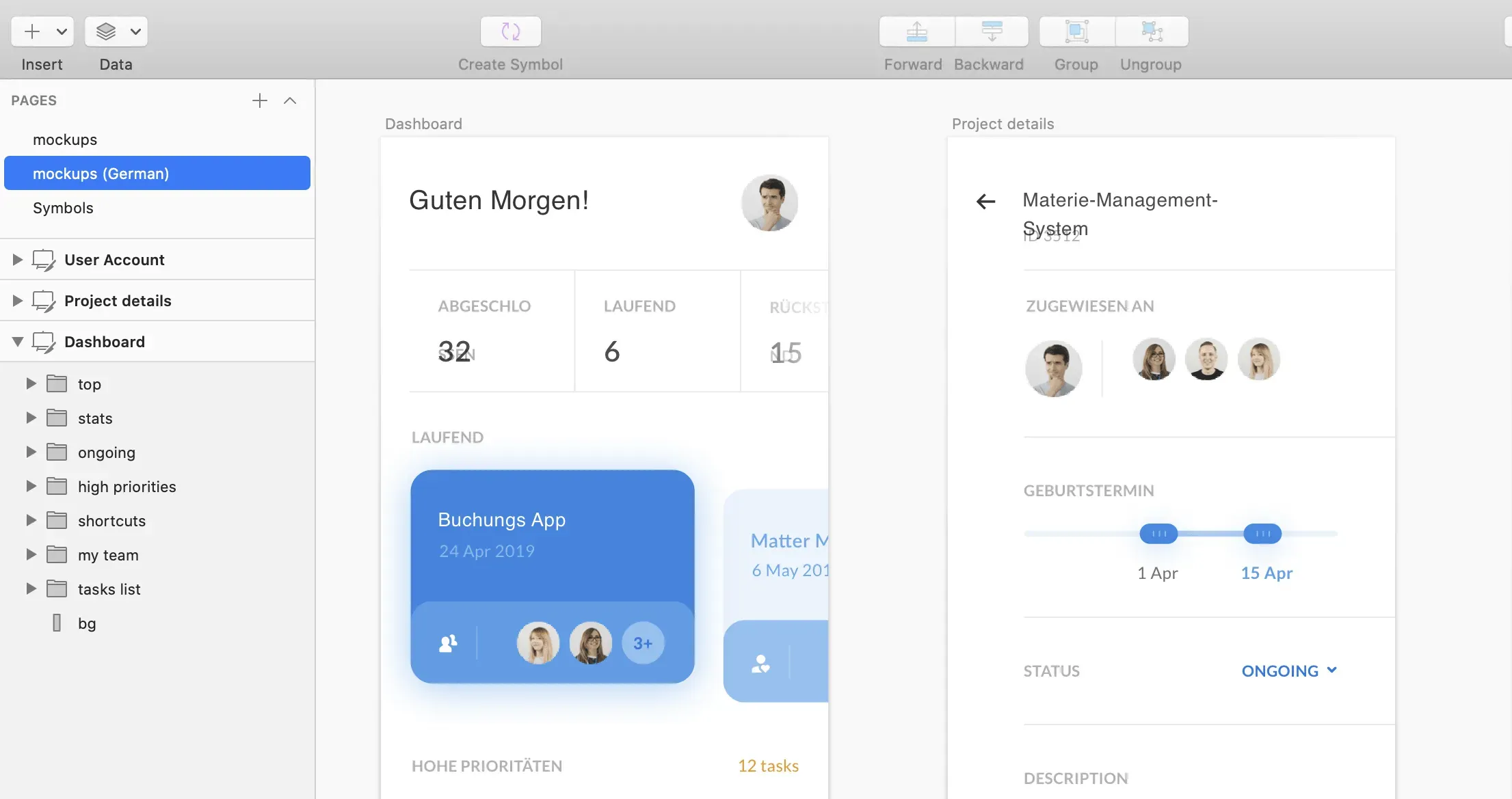Image resolution: width=1512 pixels, height=799 pixels.
Task: Switch to the mockups page
Action: [65, 139]
